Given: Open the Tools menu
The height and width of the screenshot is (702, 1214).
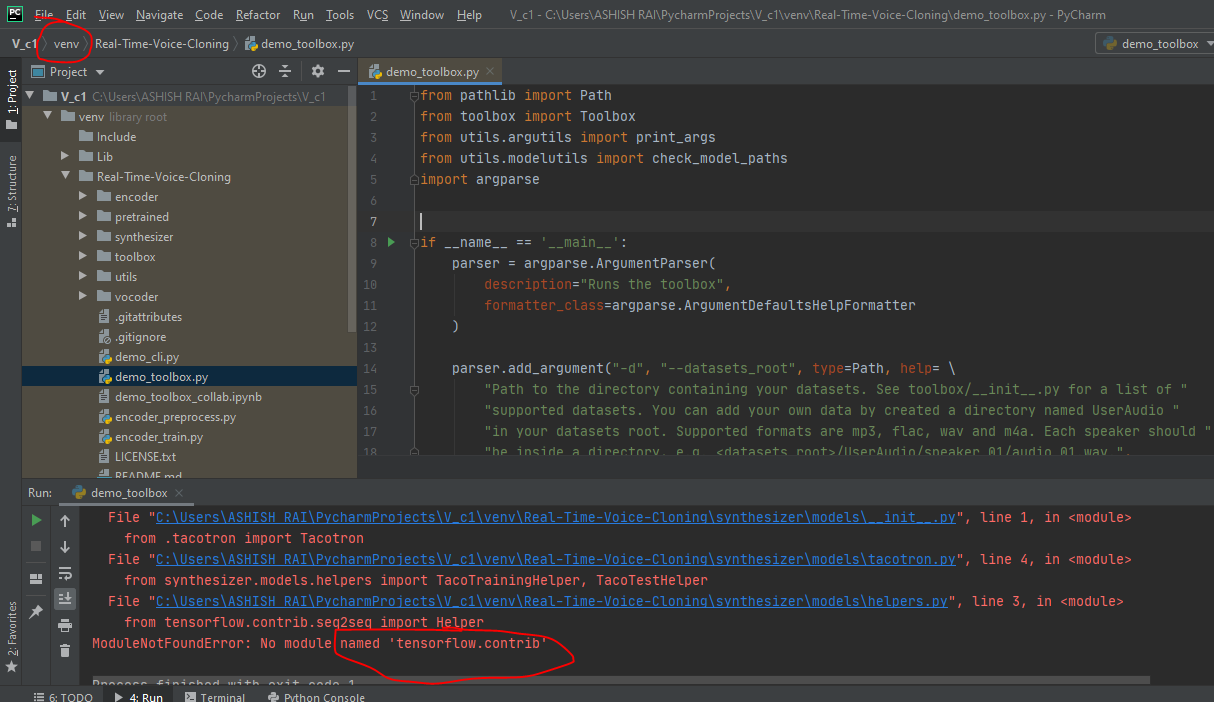Looking at the screenshot, I should tap(340, 15).
